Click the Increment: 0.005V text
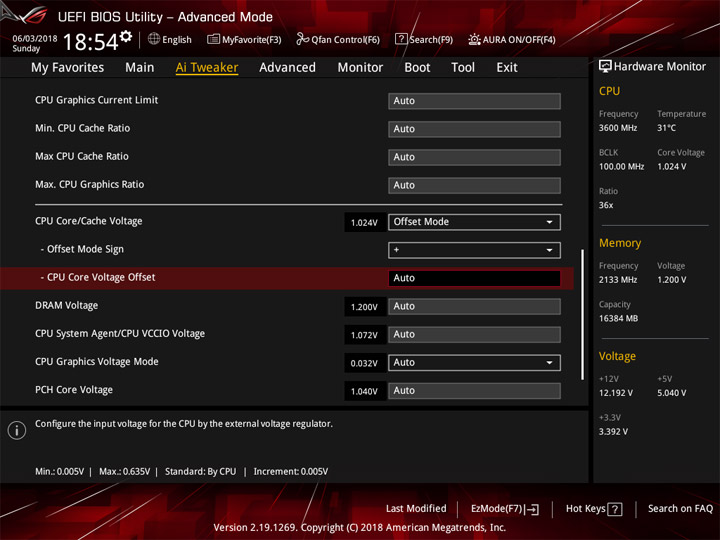Image resolution: width=720 pixels, height=540 pixels. pyautogui.click(x=291, y=472)
